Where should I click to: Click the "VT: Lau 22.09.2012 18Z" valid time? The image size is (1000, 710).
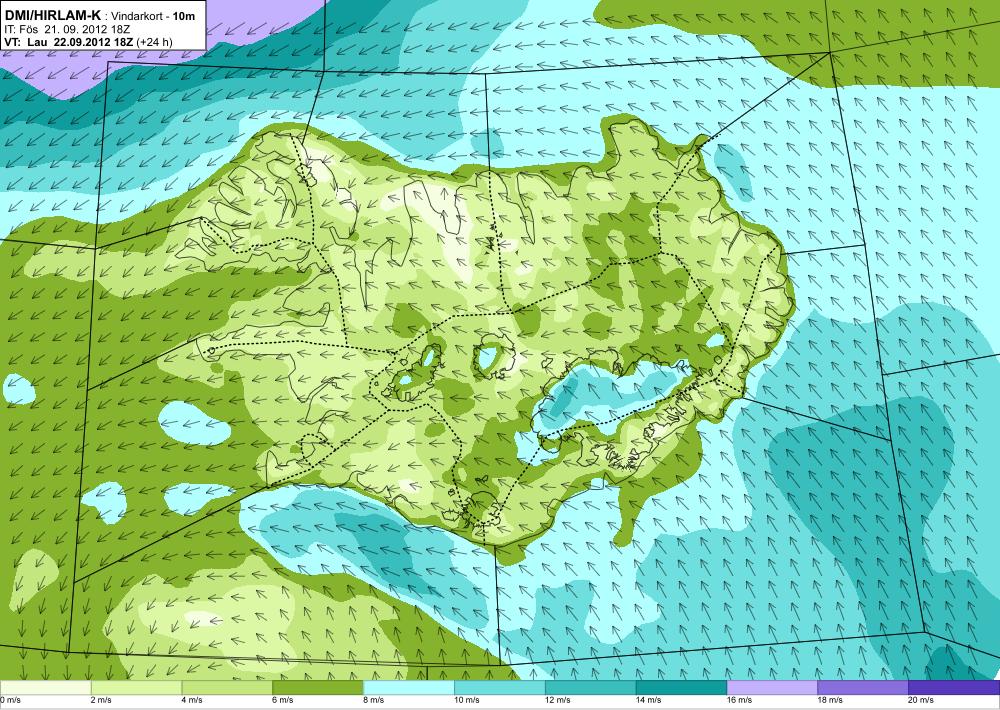68,42
